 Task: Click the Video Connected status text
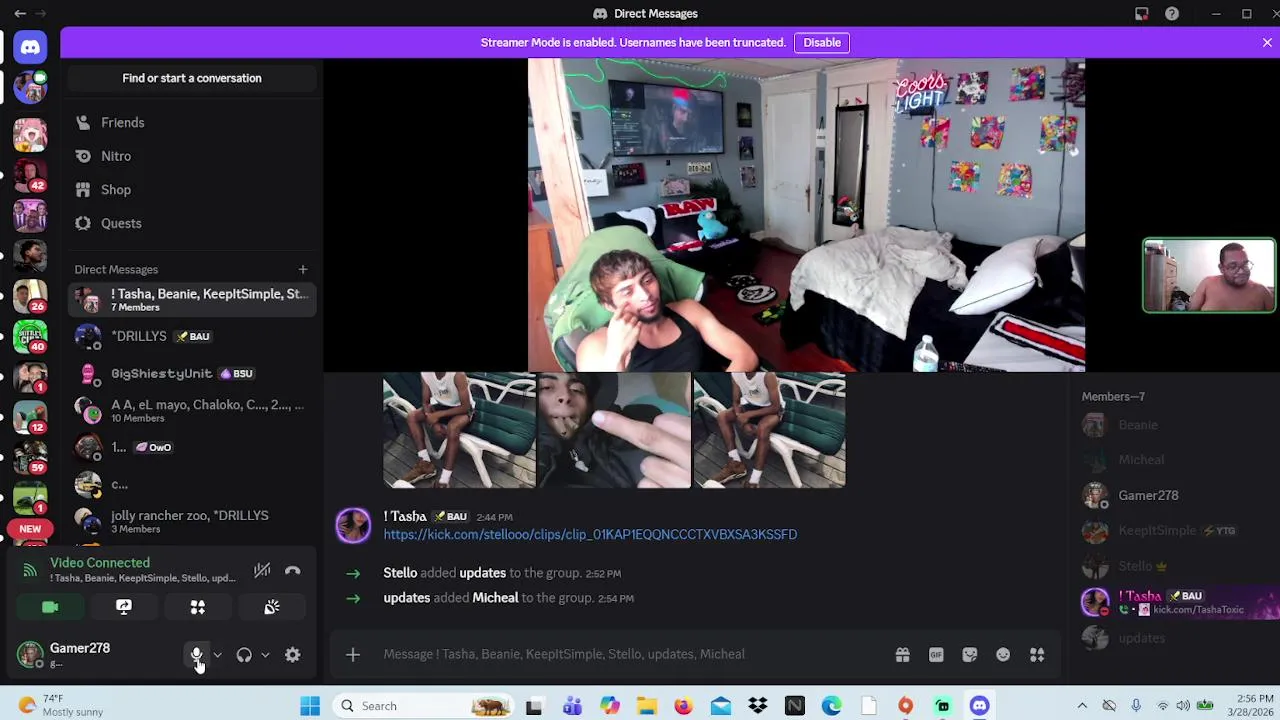pos(100,563)
